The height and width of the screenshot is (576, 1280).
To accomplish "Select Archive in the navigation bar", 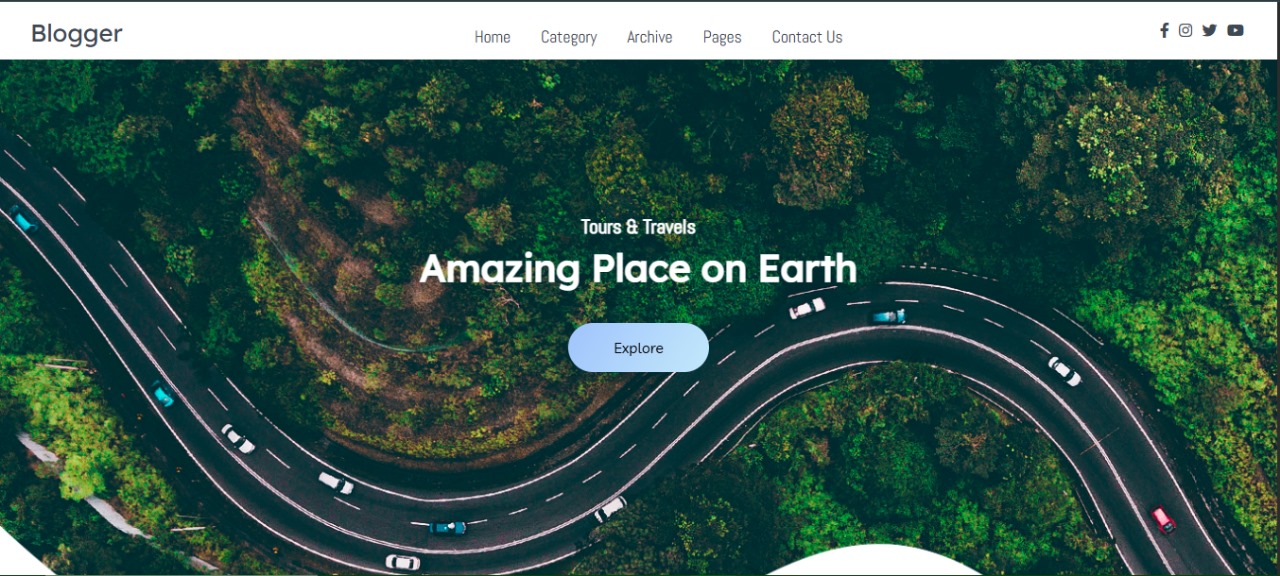I will tap(650, 37).
